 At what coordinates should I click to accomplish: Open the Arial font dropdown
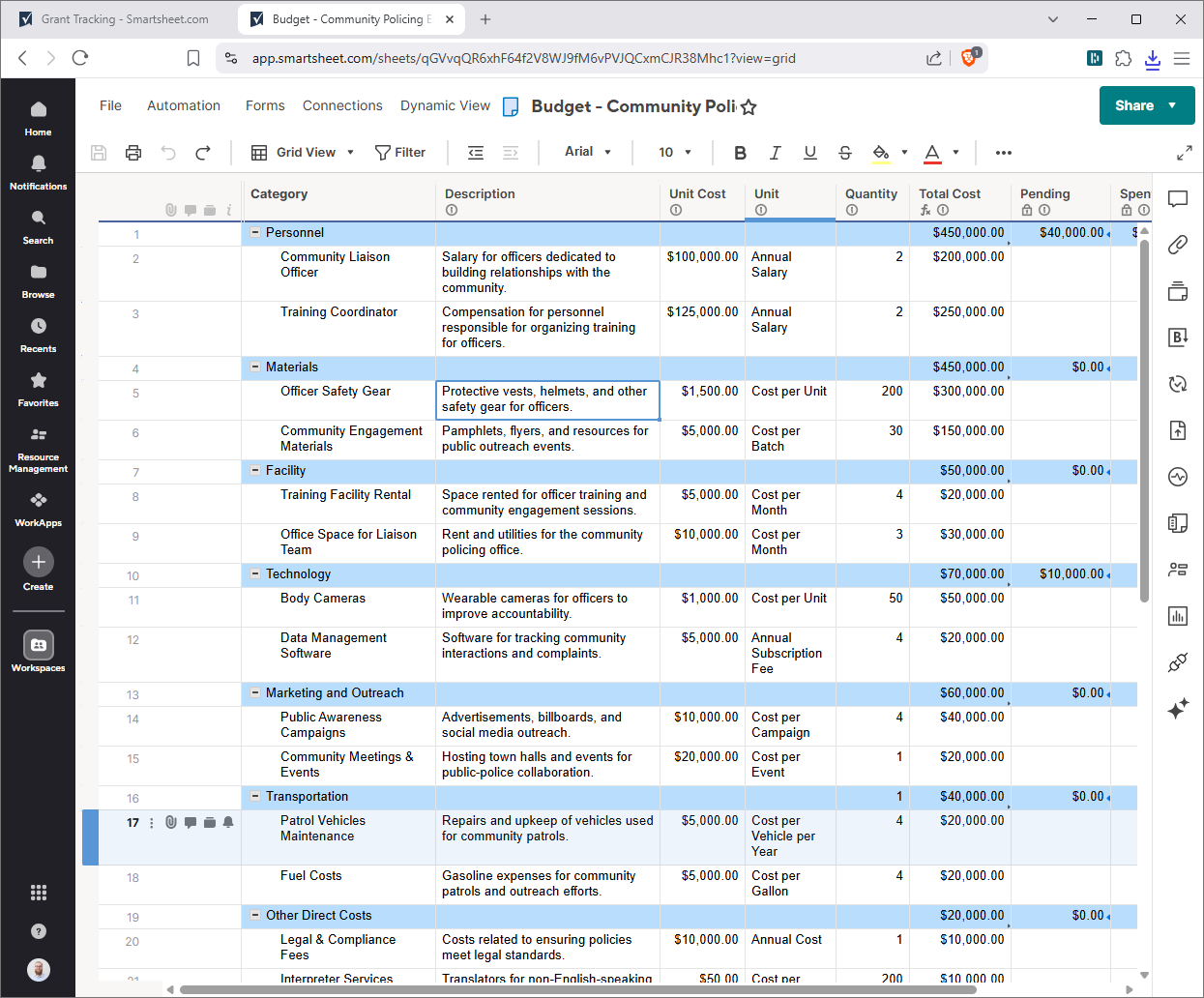pyautogui.click(x=588, y=152)
